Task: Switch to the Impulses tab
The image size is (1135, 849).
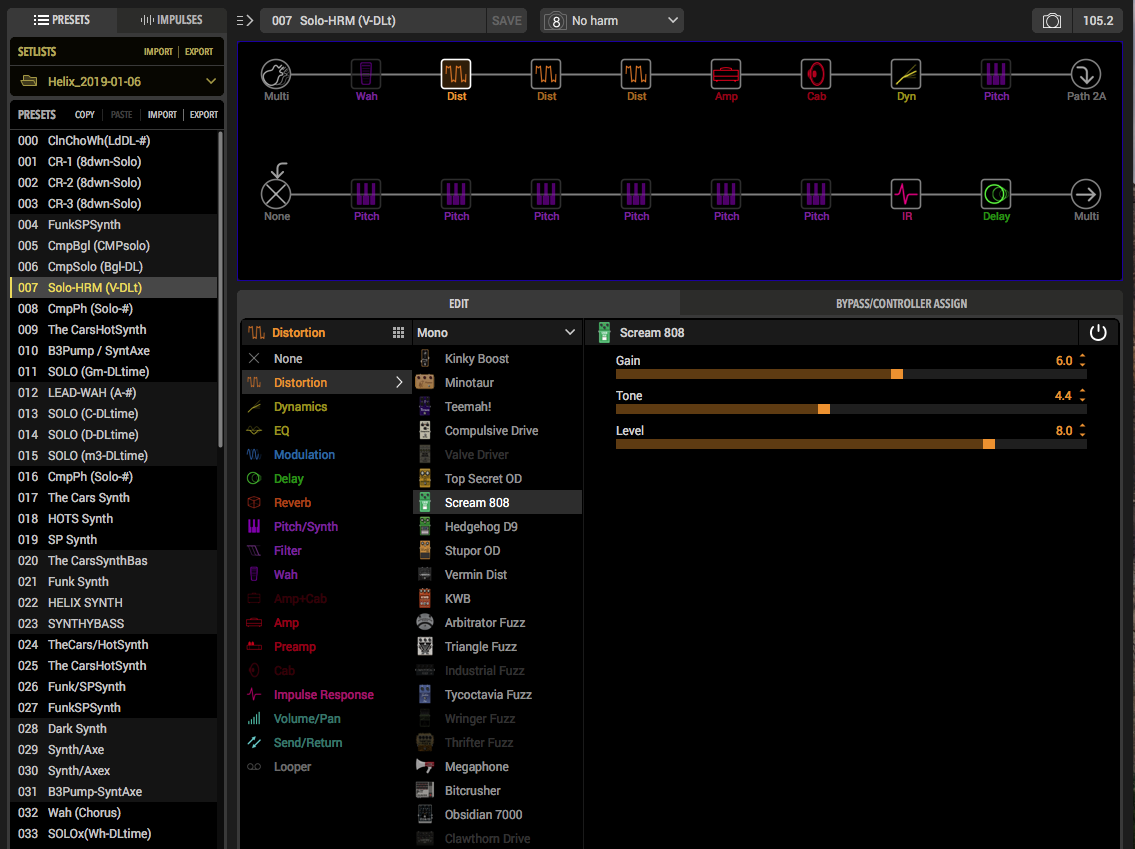Action: pos(171,20)
